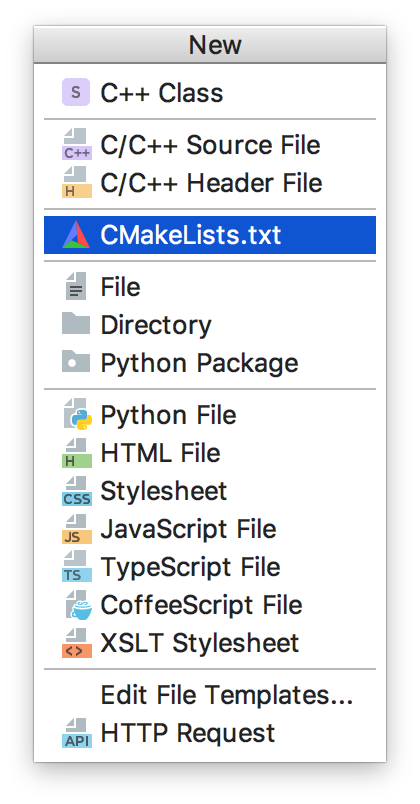
Task: Click the CSS Stylesheet icon
Action: pos(77,491)
